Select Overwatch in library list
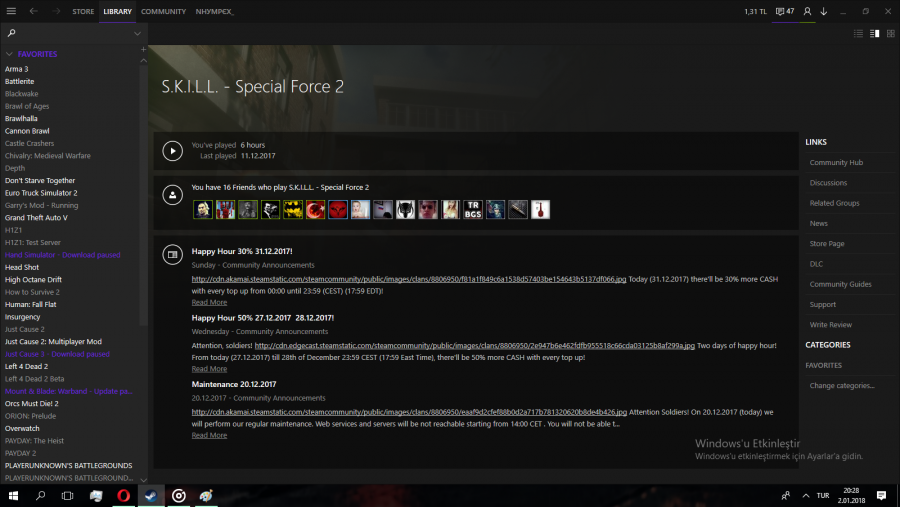This screenshot has height=507, width=900. point(22,428)
